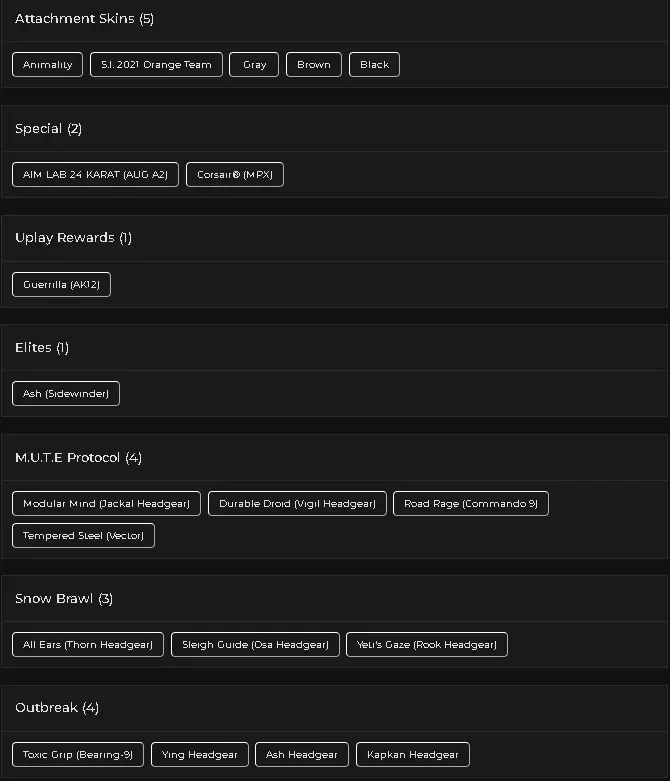Select the Corsair (MPX) special skin
670x781 pixels.
point(235,175)
